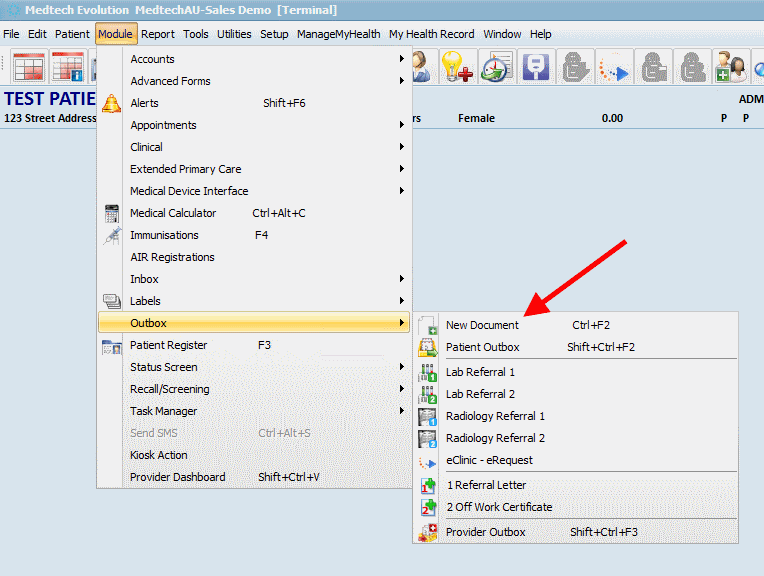
Task: Click the Medical Calculator icon
Action: (112, 213)
